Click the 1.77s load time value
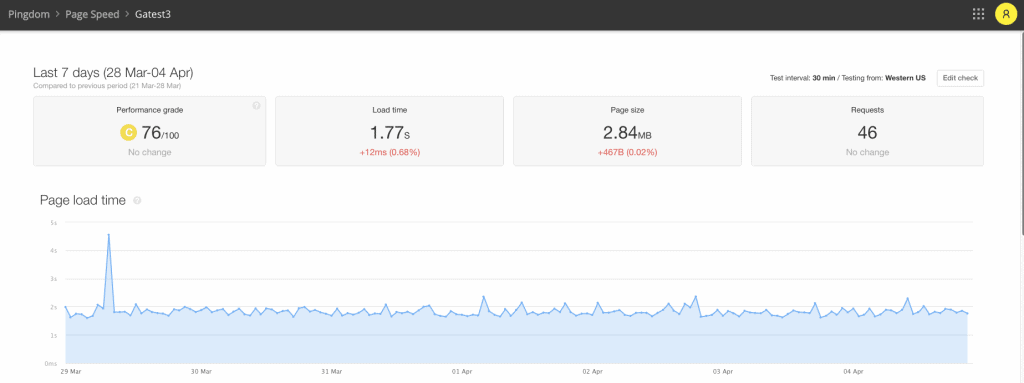Image resolution: width=1024 pixels, height=383 pixels. pyautogui.click(x=390, y=133)
